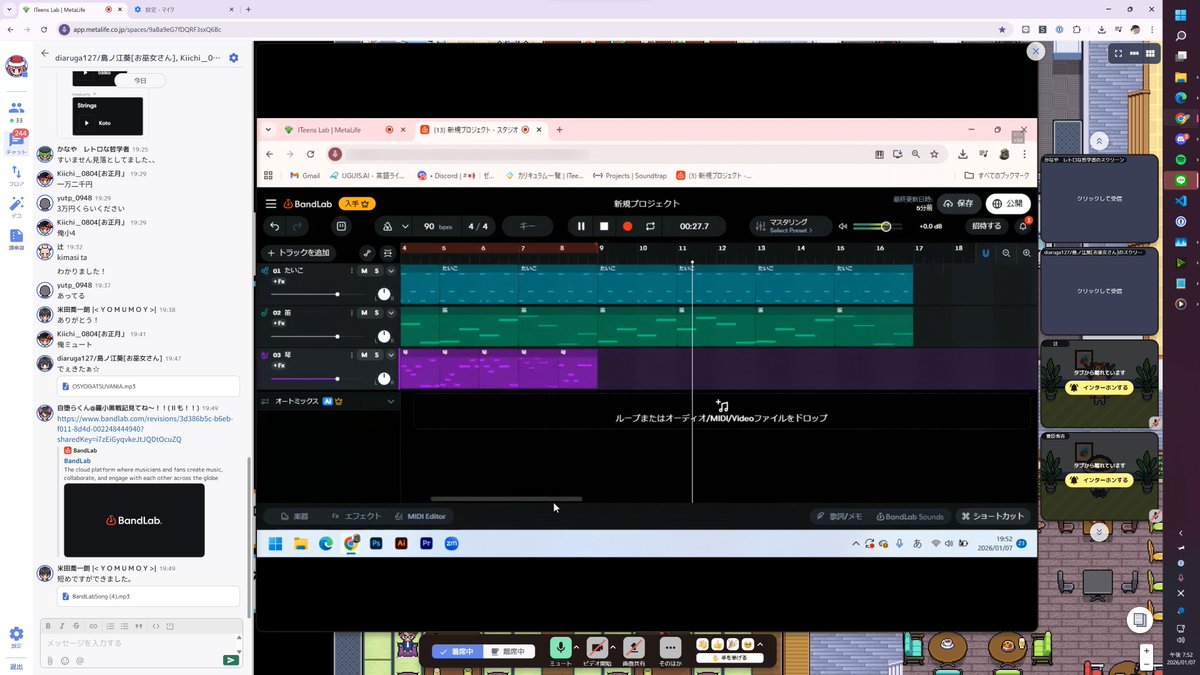Switch status to 離席中

tap(510, 651)
